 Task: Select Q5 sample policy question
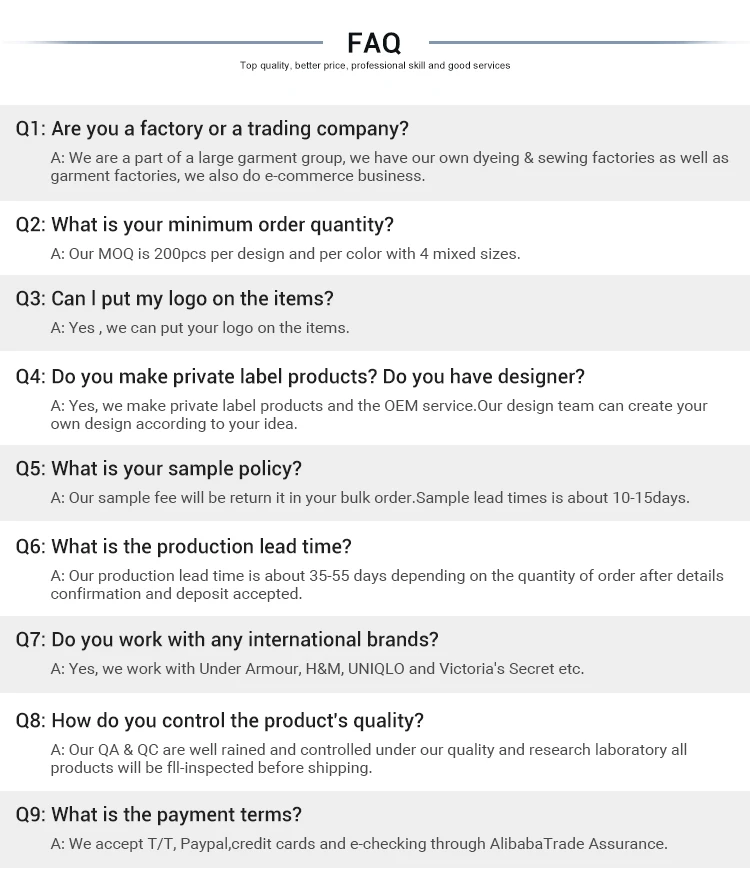click(x=159, y=469)
